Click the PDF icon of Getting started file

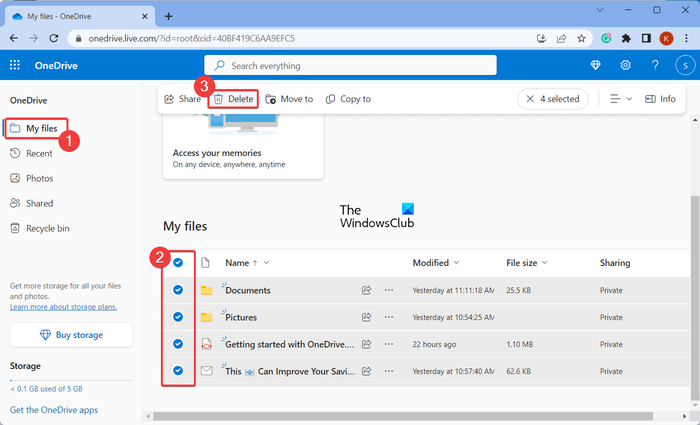tap(206, 344)
